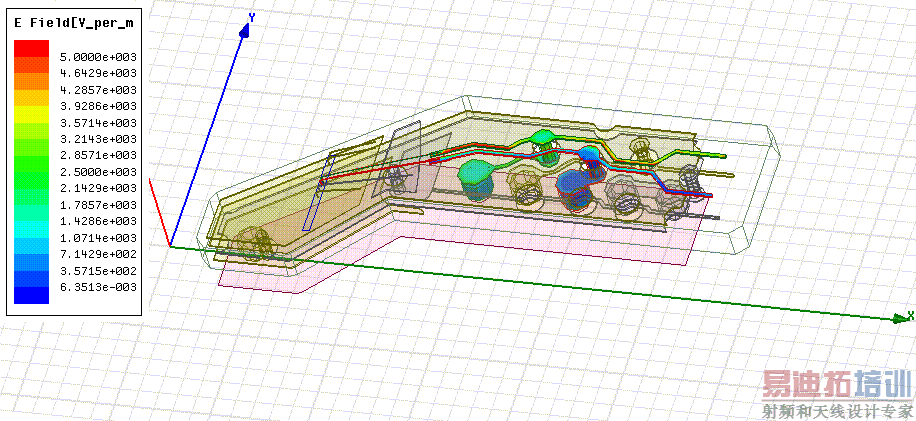Select the blue rectangular sheet outline
916x421 pixels.
(317, 192)
